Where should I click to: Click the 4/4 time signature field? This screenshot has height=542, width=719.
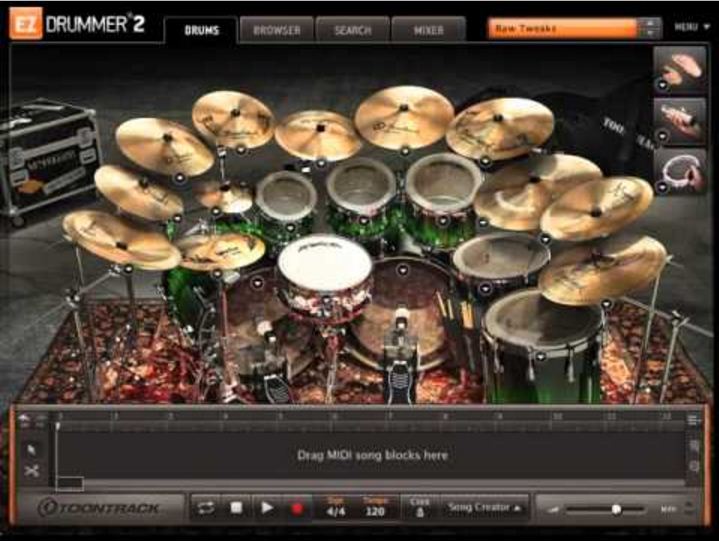click(336, 511)
